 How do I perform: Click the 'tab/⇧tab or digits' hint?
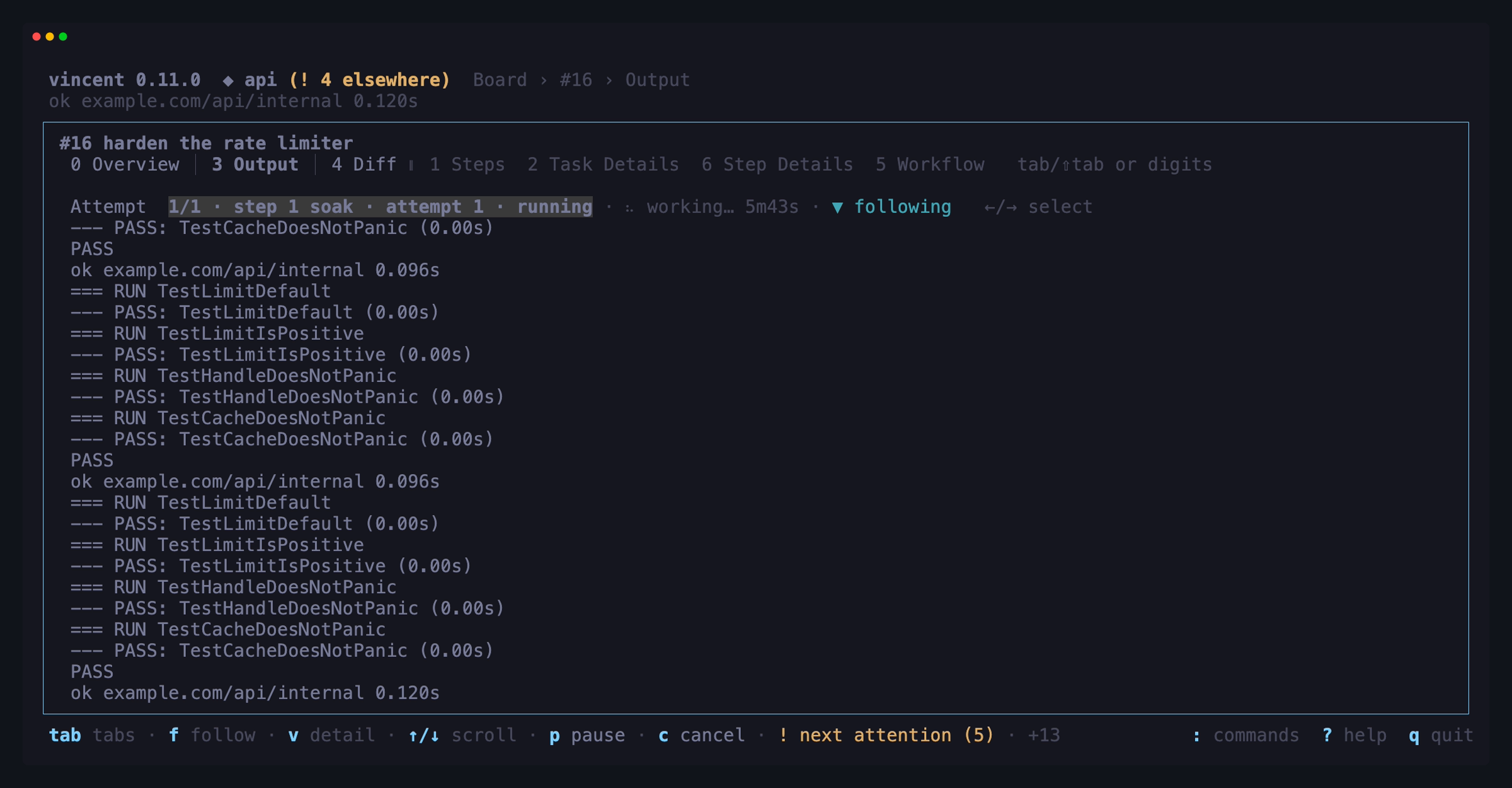coord(1114,165)
